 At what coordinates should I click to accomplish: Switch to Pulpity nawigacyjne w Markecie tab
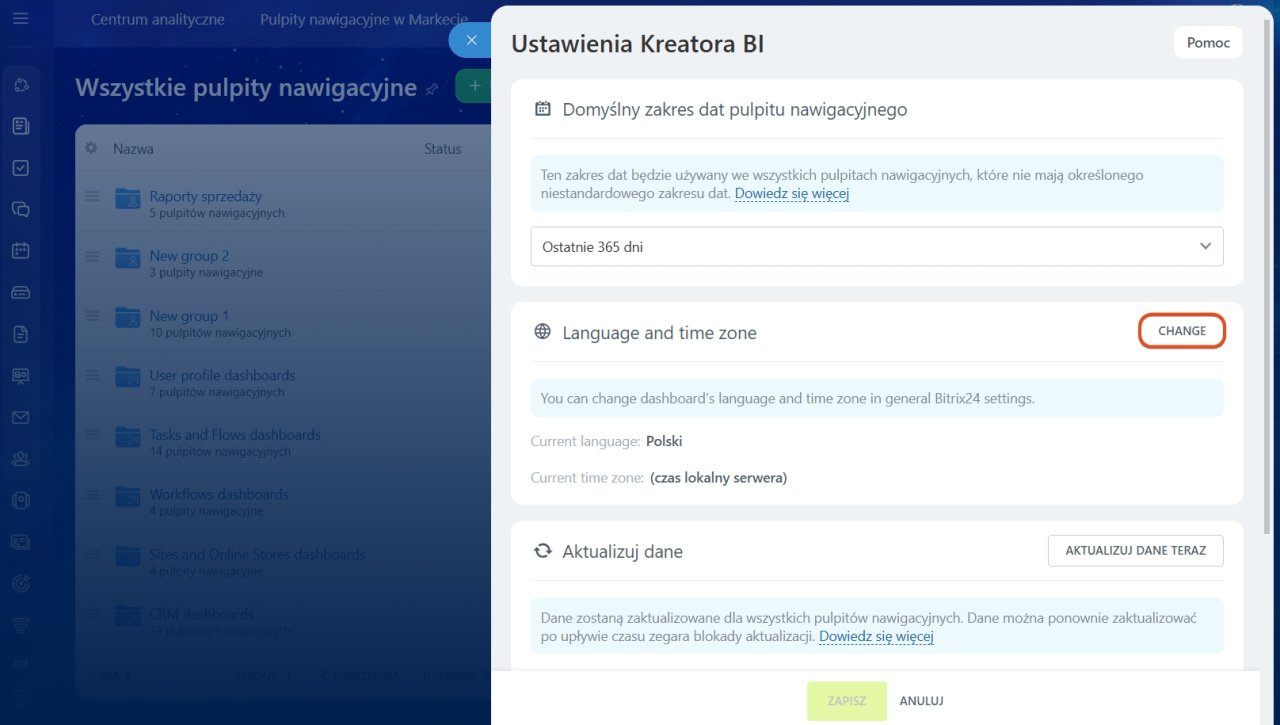pos(364,19)
